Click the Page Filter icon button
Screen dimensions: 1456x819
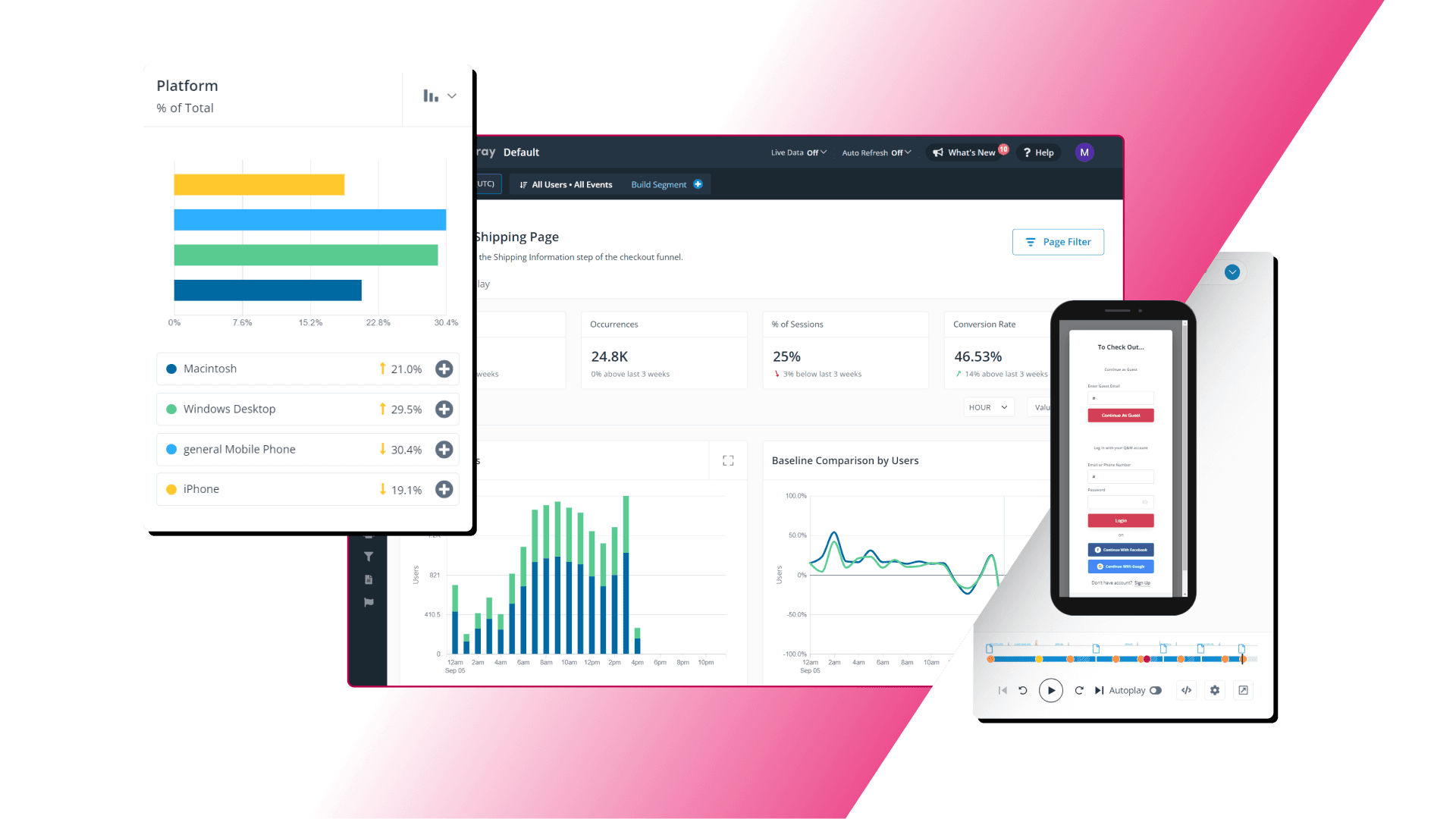1030,241
